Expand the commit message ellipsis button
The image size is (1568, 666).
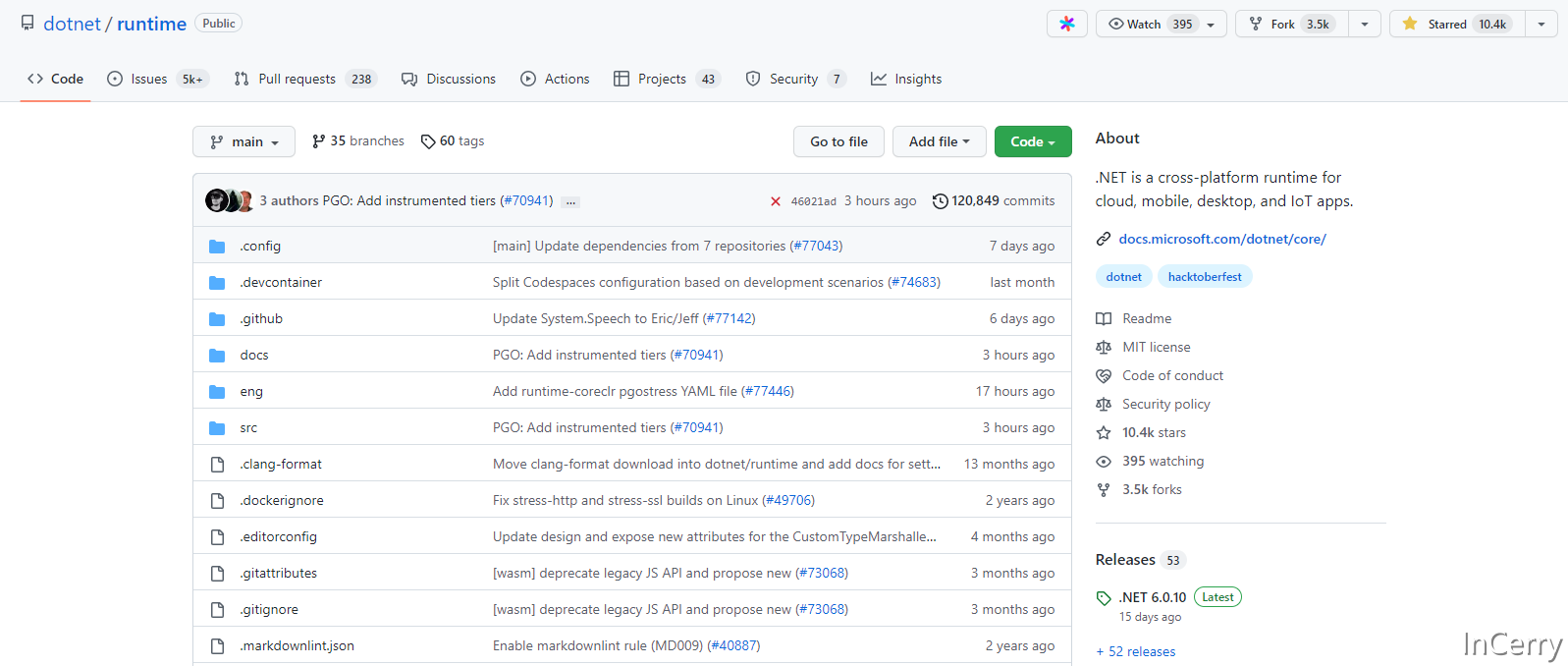[x=570, y=201]
